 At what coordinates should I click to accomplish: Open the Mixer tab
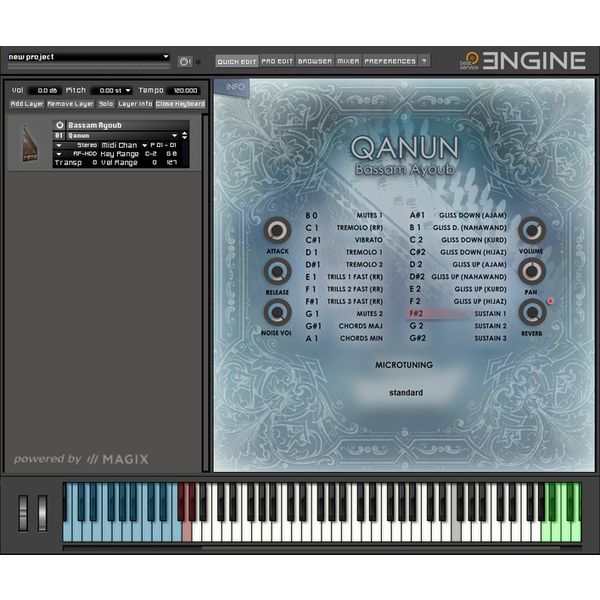tap(348, 61)
